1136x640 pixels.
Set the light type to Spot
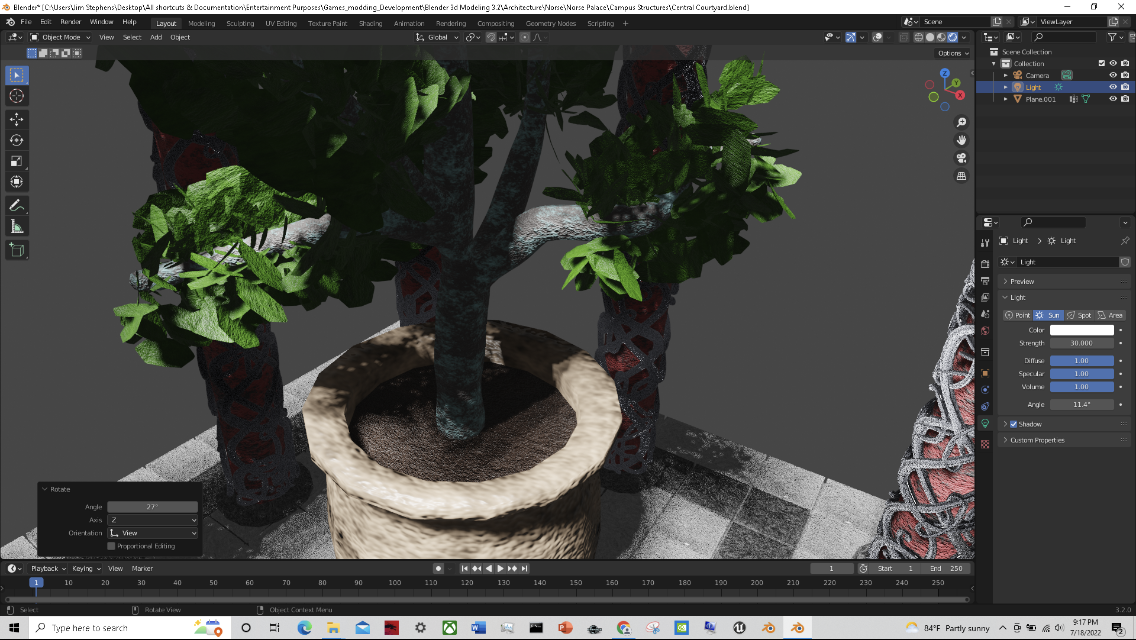coord(1079,315)
